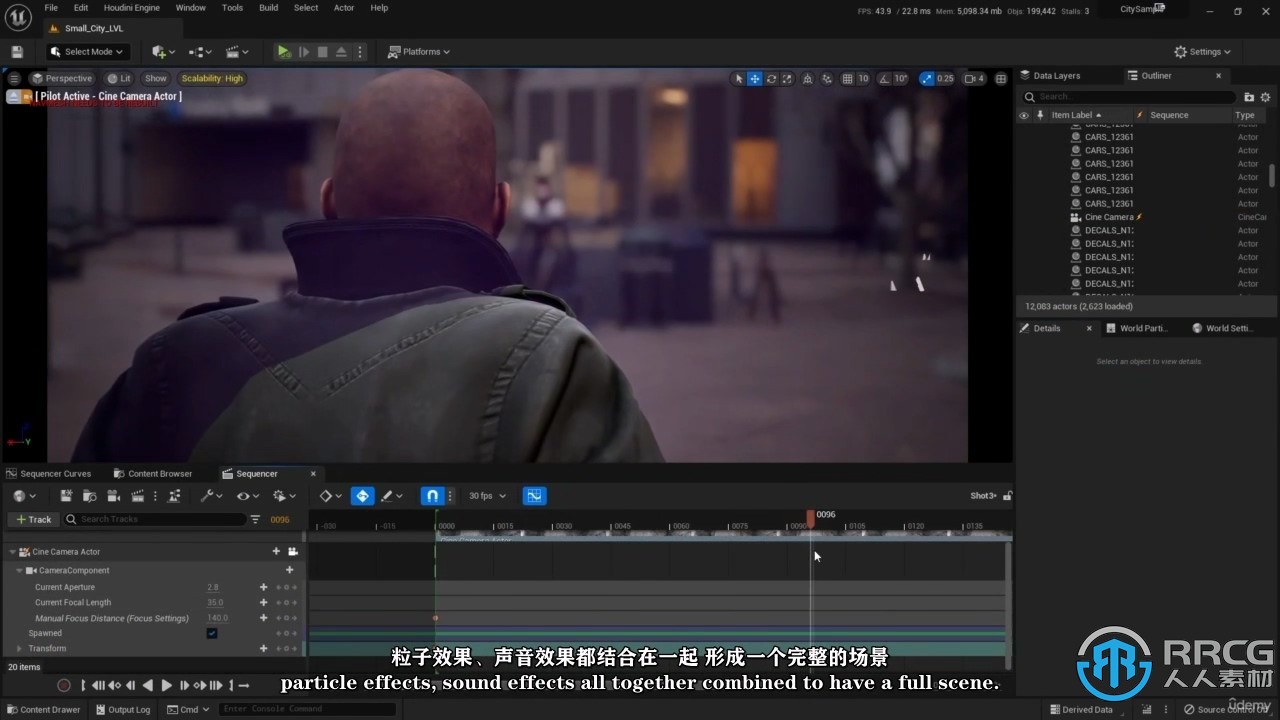
Task: Open the Build menu
Action: (269, 8)
